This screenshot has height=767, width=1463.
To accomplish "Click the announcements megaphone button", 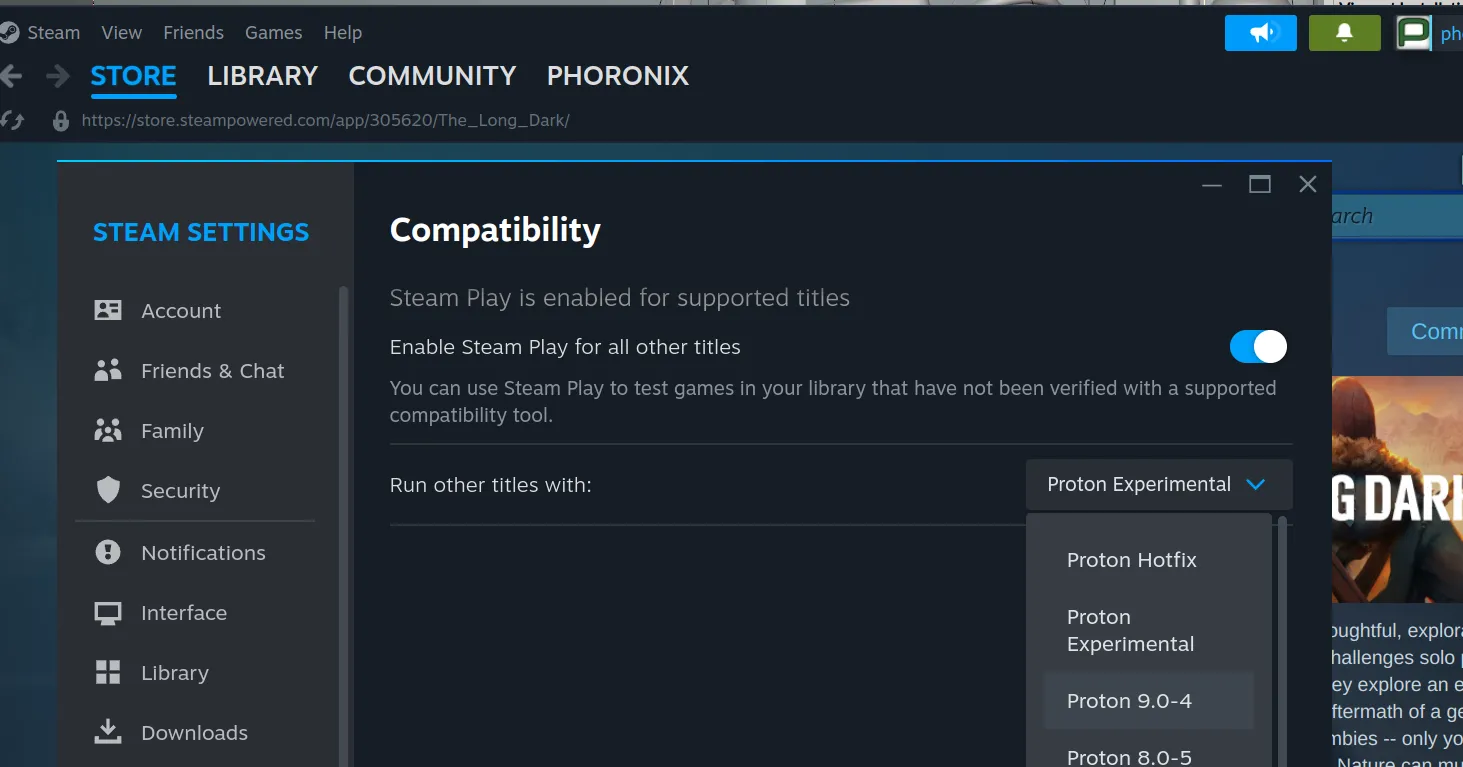I will click(x=1260, y=33).
